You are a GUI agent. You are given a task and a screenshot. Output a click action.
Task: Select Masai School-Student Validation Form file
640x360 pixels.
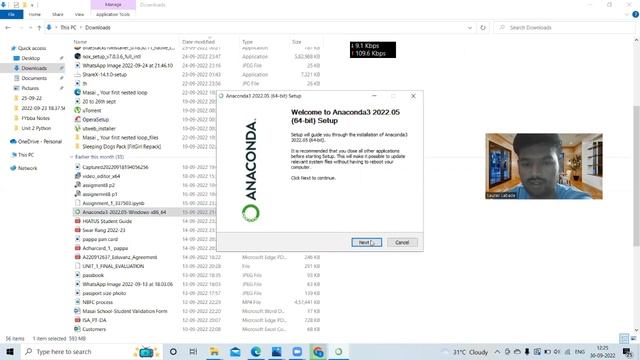click(125, 311)
